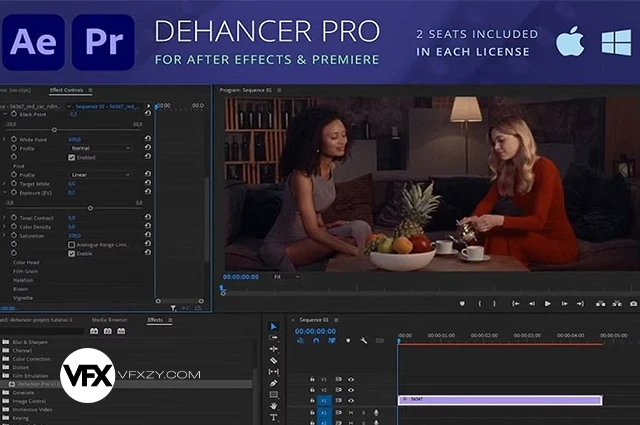This screenshot has width=640, height=425.
Task: Expand the White Point parameter
Action: [x=4, y=139]
